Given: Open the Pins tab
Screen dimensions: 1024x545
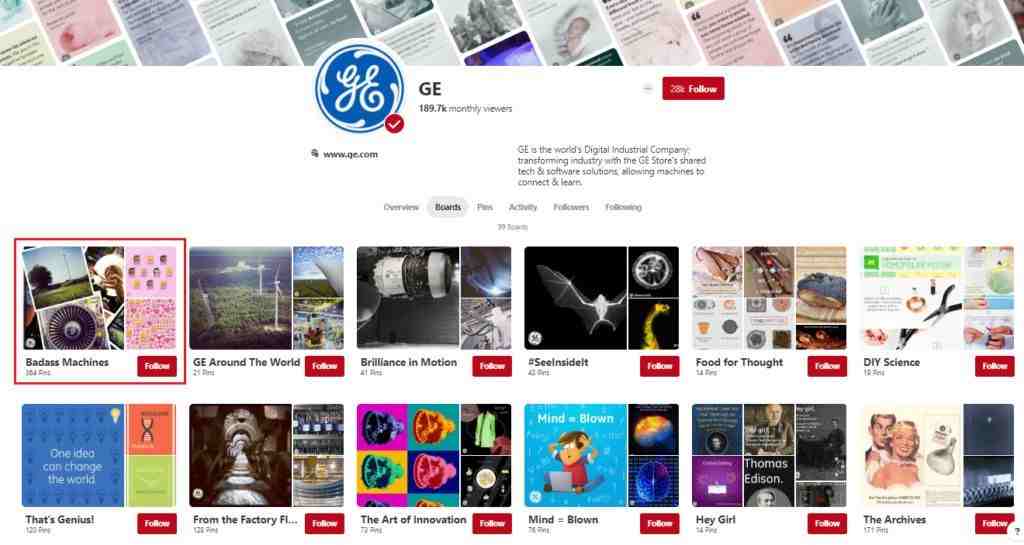Looking at the screenshot, I should [485, 207].
